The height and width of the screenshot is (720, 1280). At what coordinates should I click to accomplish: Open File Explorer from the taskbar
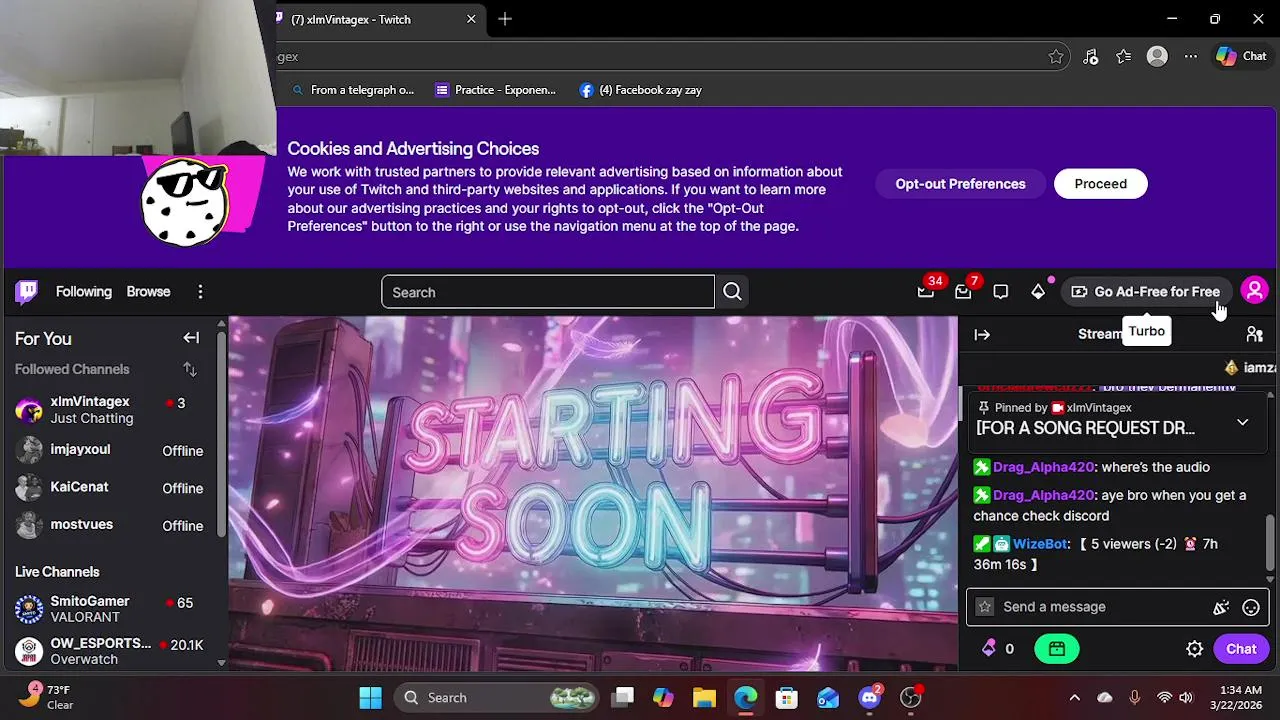704,698
